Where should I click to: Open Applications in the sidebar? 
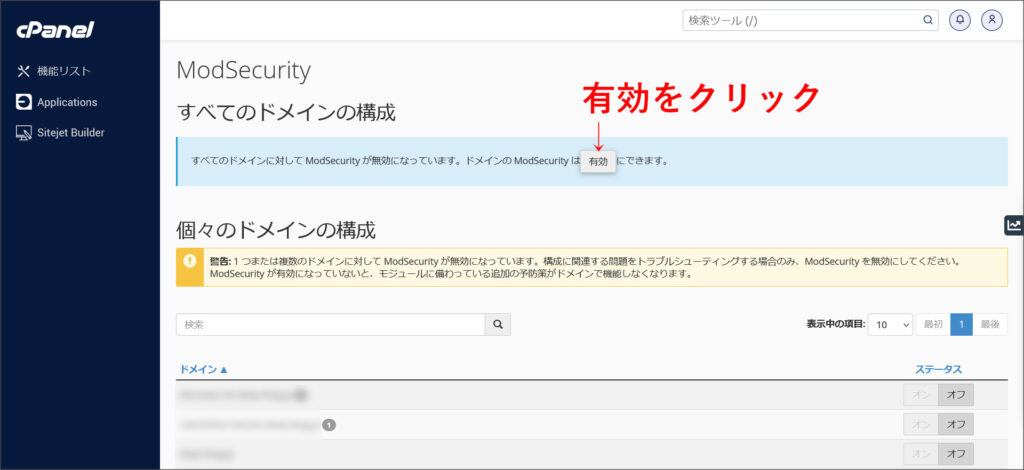pyautogui.click(x=67, y=102)
